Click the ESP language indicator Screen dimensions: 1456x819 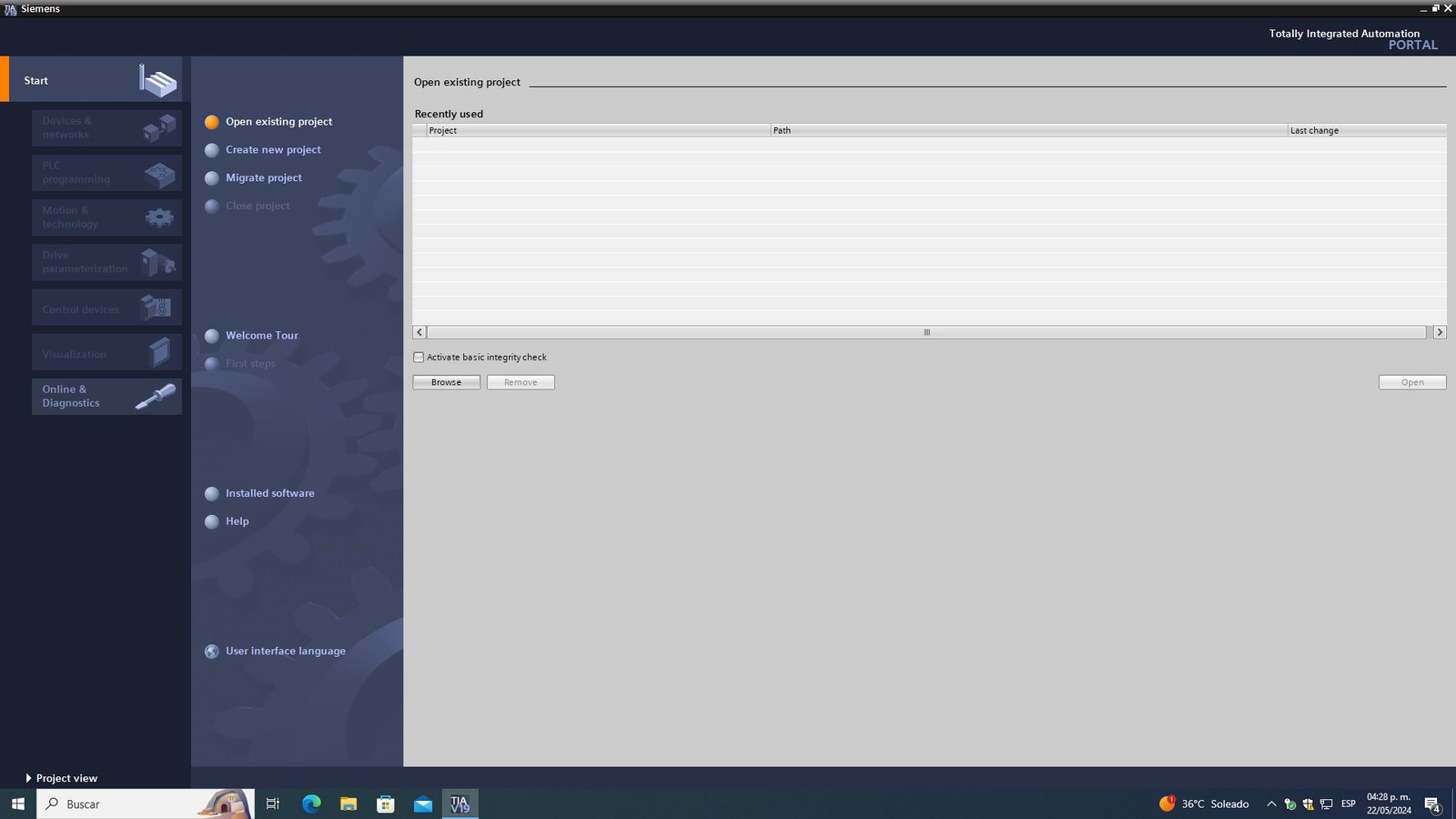(x=1349, y=804)
